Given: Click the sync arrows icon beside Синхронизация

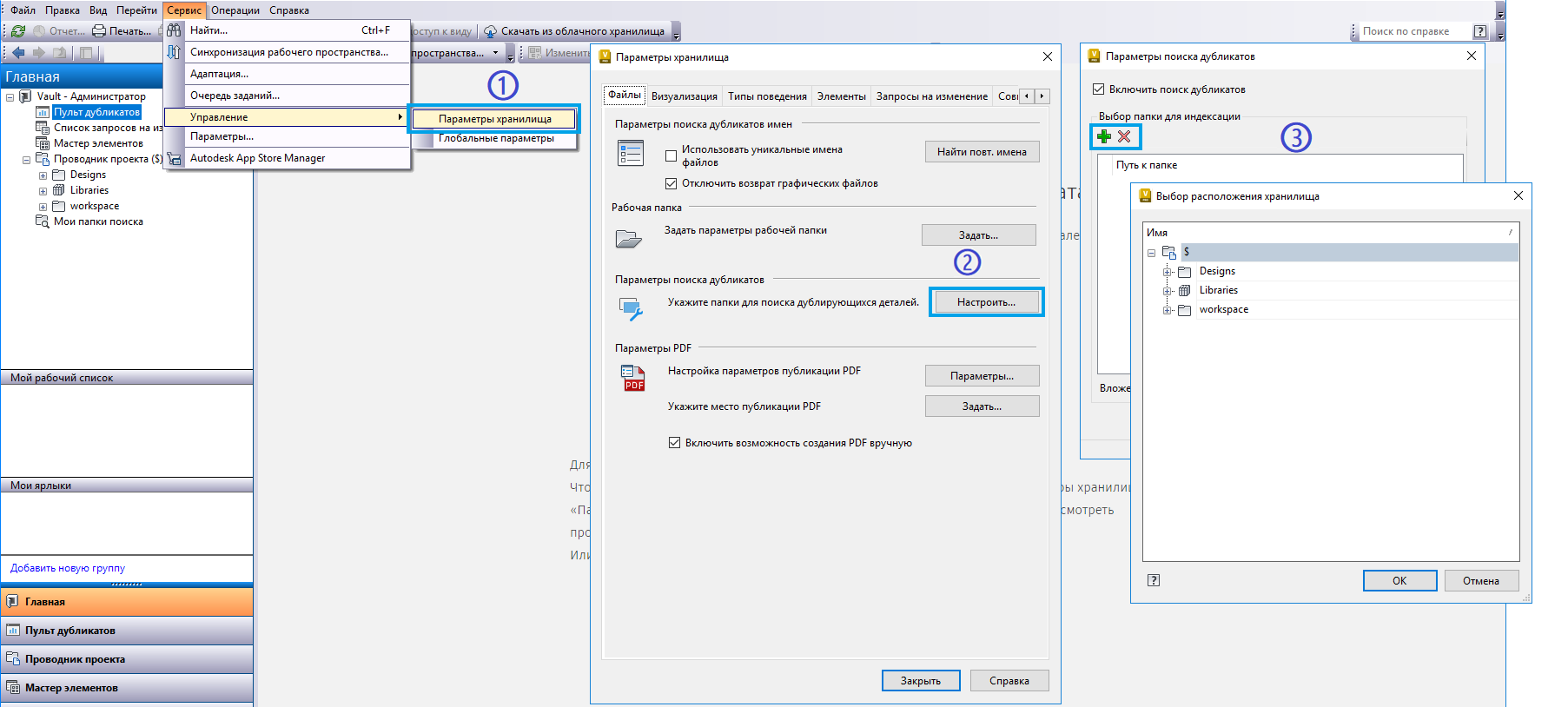Looking at the screenshot, I should click(175, 52).
